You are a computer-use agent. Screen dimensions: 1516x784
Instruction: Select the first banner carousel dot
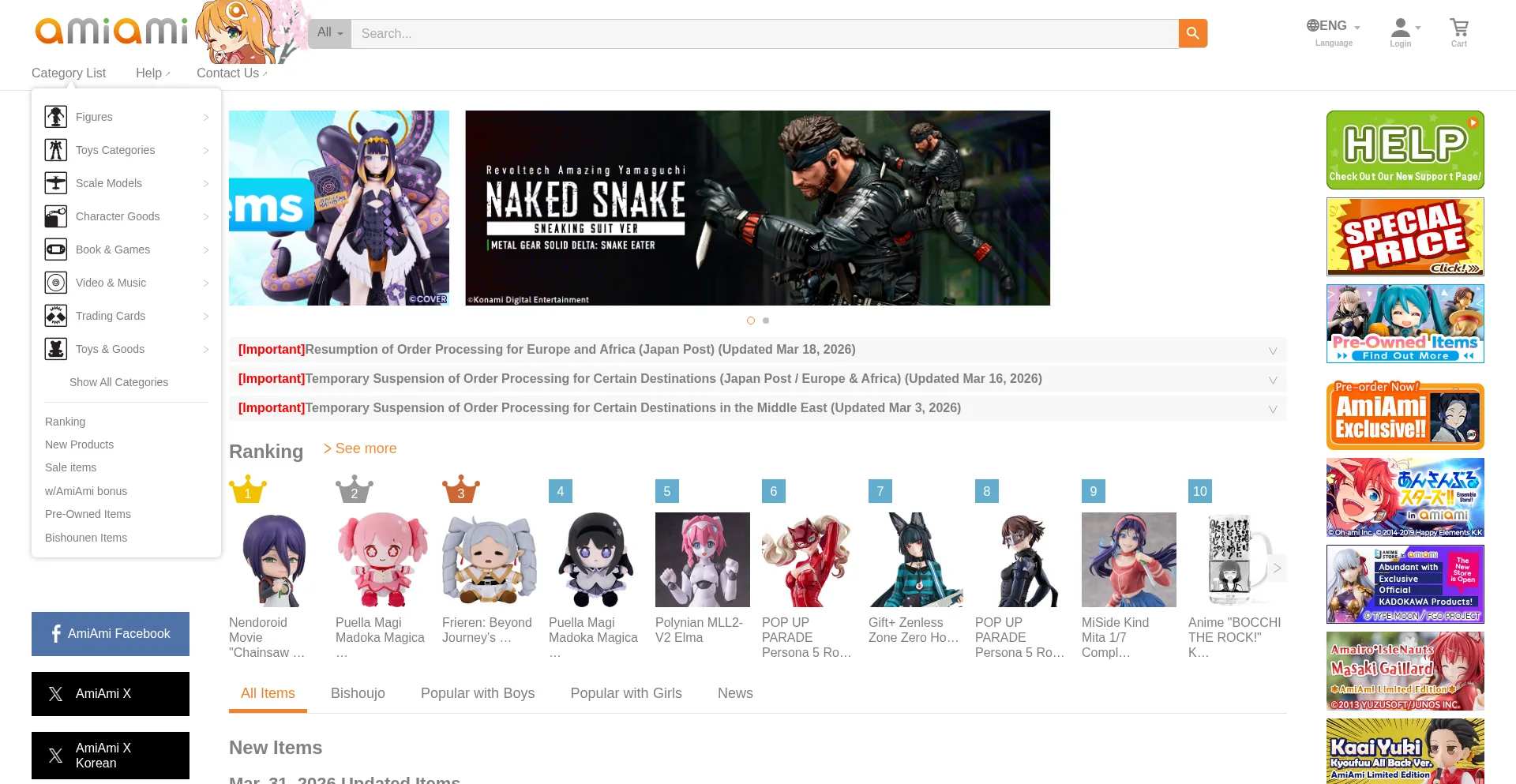pyautogui.click(x=751, y=321)
